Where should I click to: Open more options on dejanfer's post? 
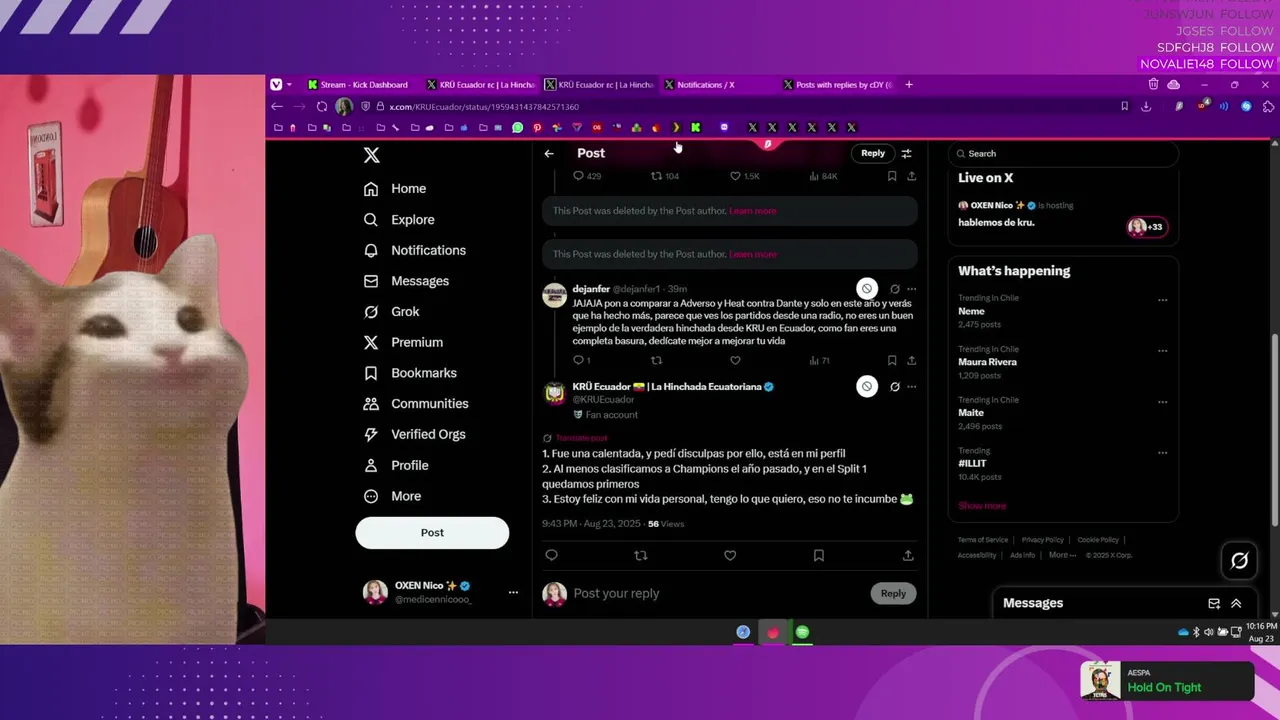(911, 289)
